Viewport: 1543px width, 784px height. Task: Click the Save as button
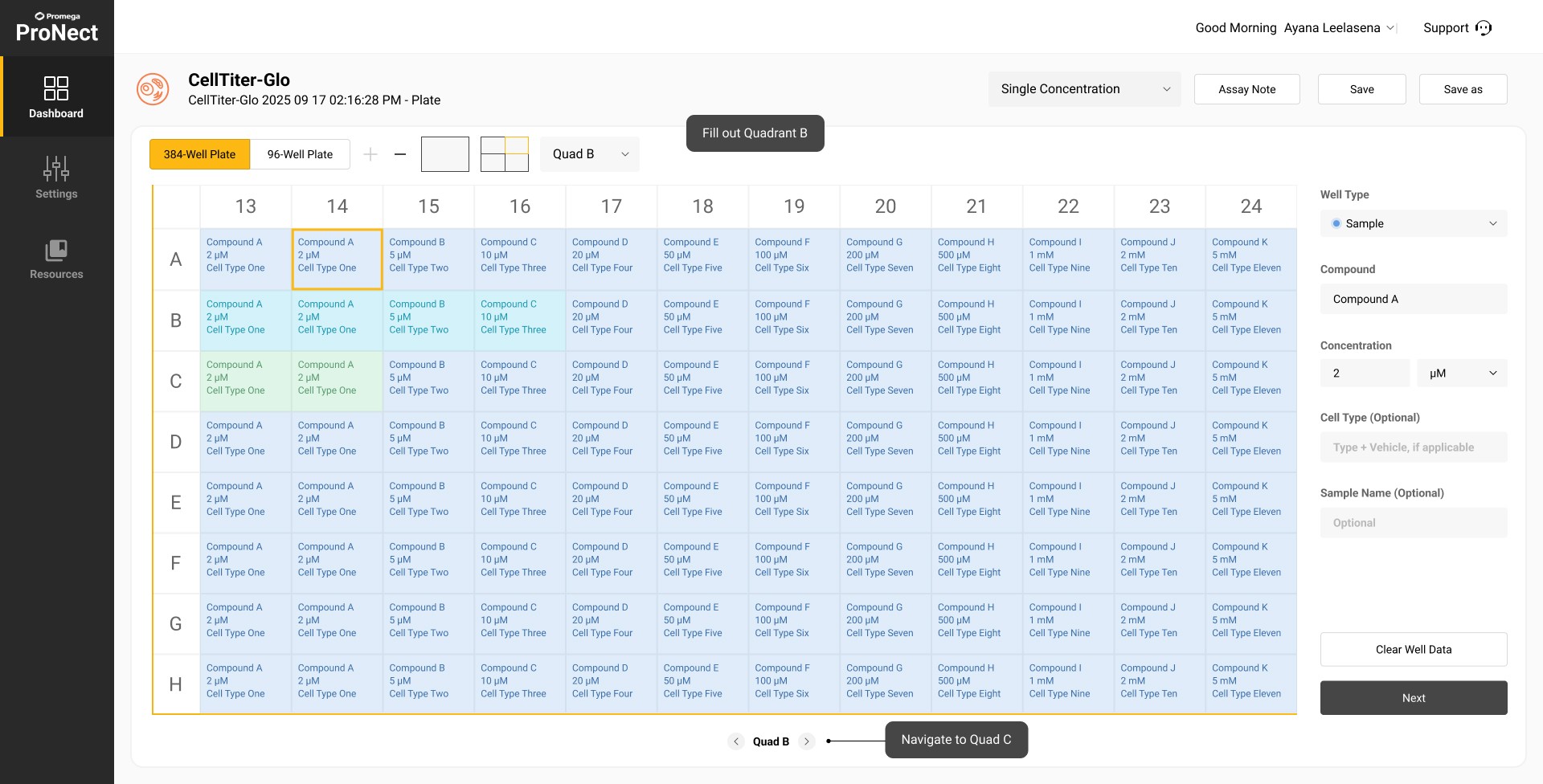(x=1463, y=89)
